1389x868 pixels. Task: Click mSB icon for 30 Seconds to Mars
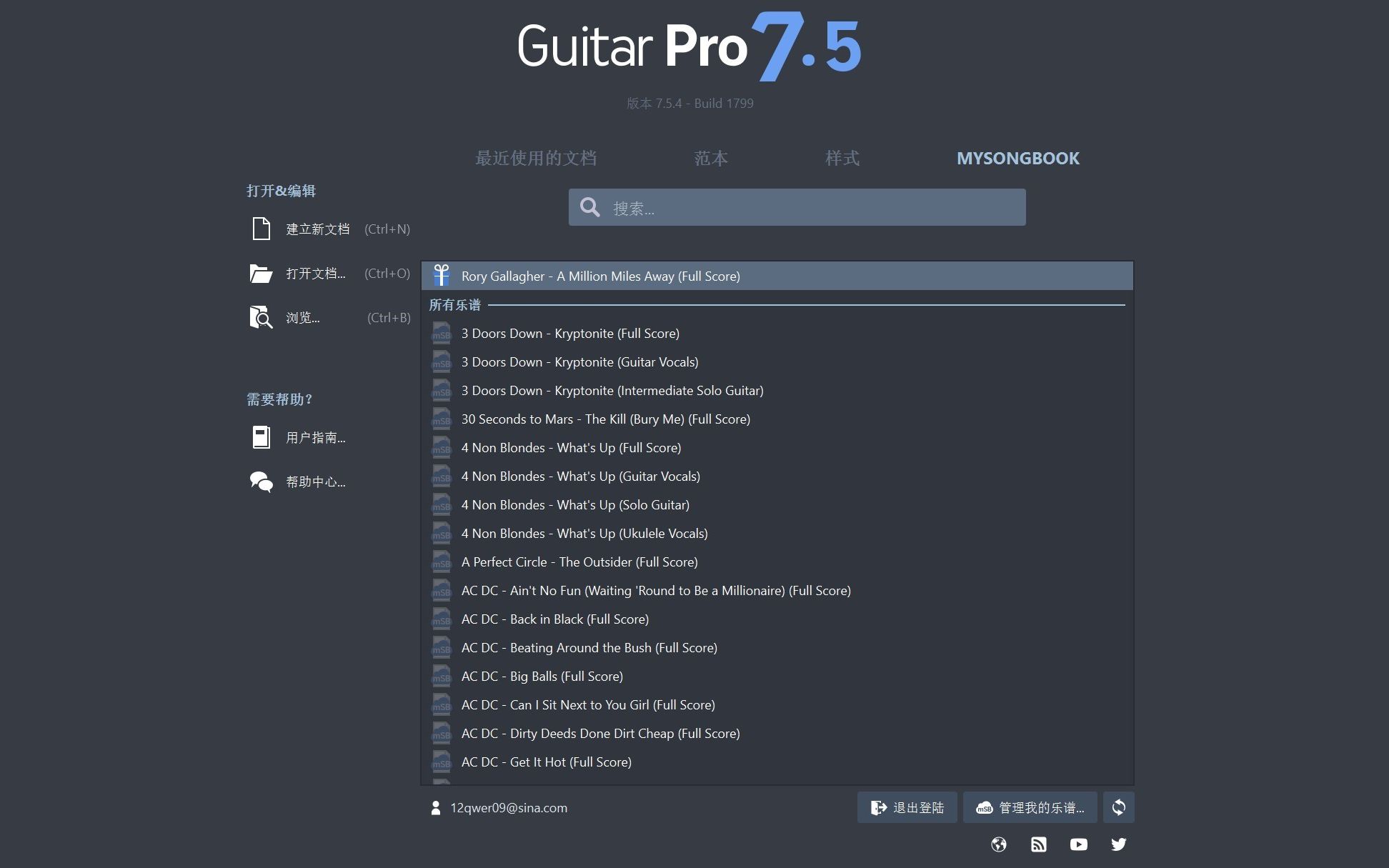click(x=442, y=419)
